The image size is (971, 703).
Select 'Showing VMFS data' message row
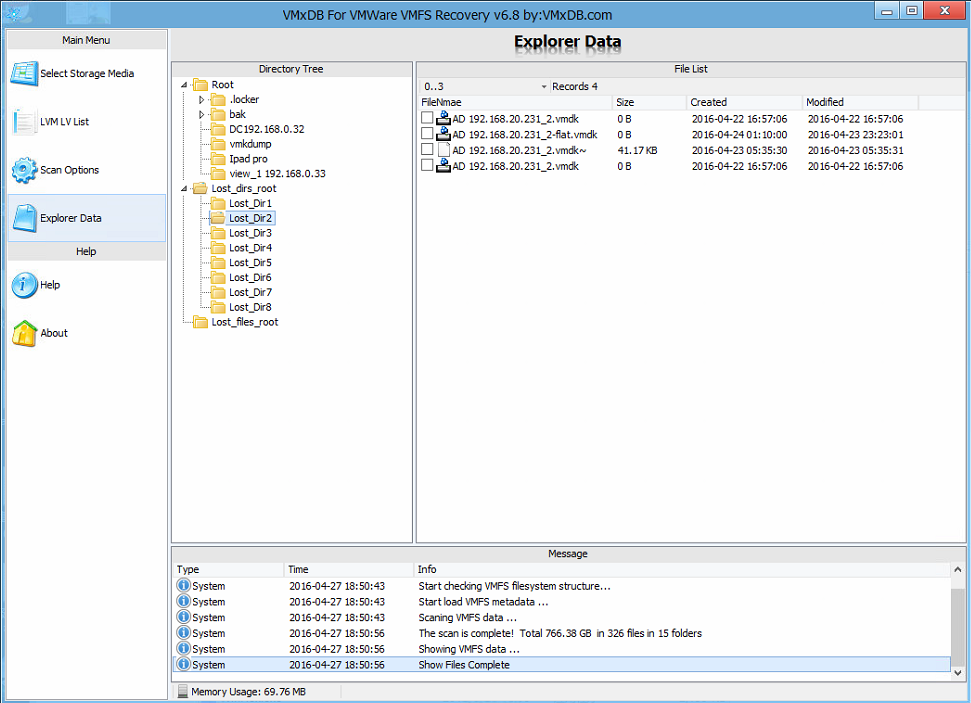pyautogui.click(x=562, y=649)
